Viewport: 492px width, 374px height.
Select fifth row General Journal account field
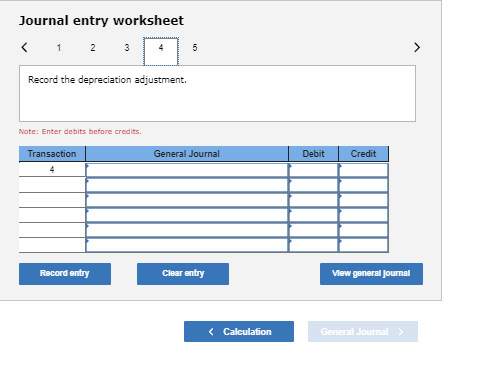[x=187, y=230]
